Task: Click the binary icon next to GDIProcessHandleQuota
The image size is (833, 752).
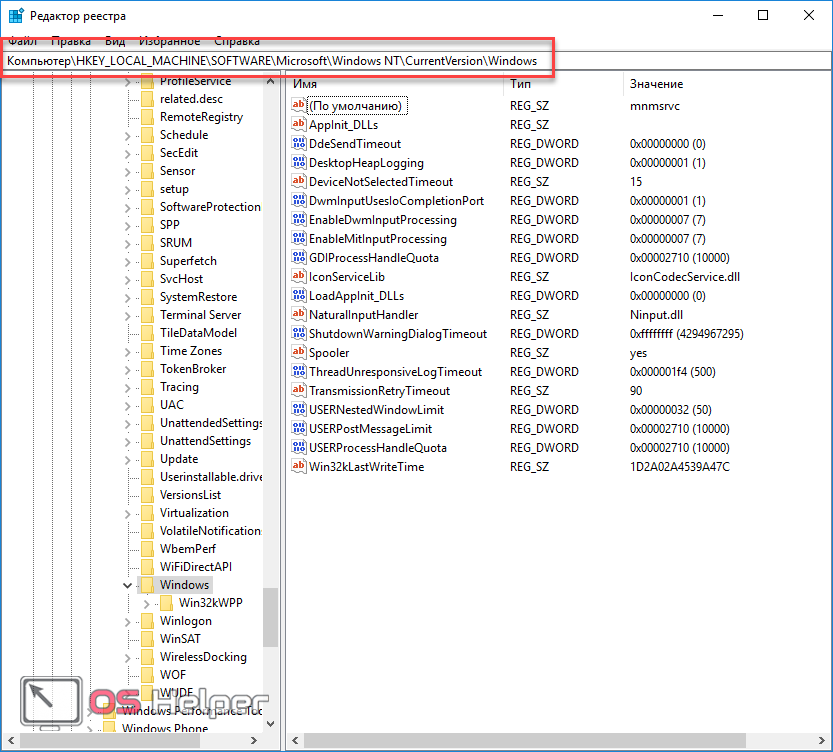Action: pyautogui.click(x=299, y=258)
